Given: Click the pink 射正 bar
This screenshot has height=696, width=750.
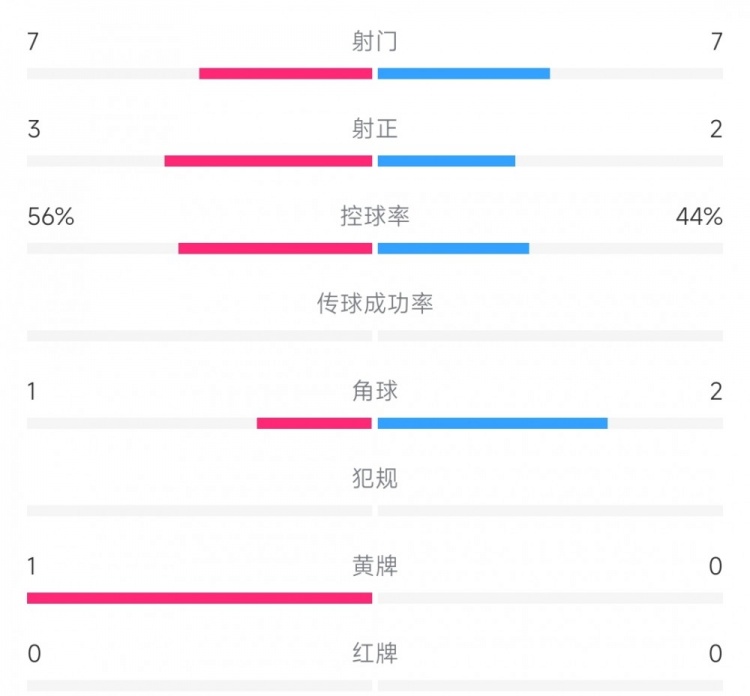Looking at the screenshot, I should tap(268, 161).
